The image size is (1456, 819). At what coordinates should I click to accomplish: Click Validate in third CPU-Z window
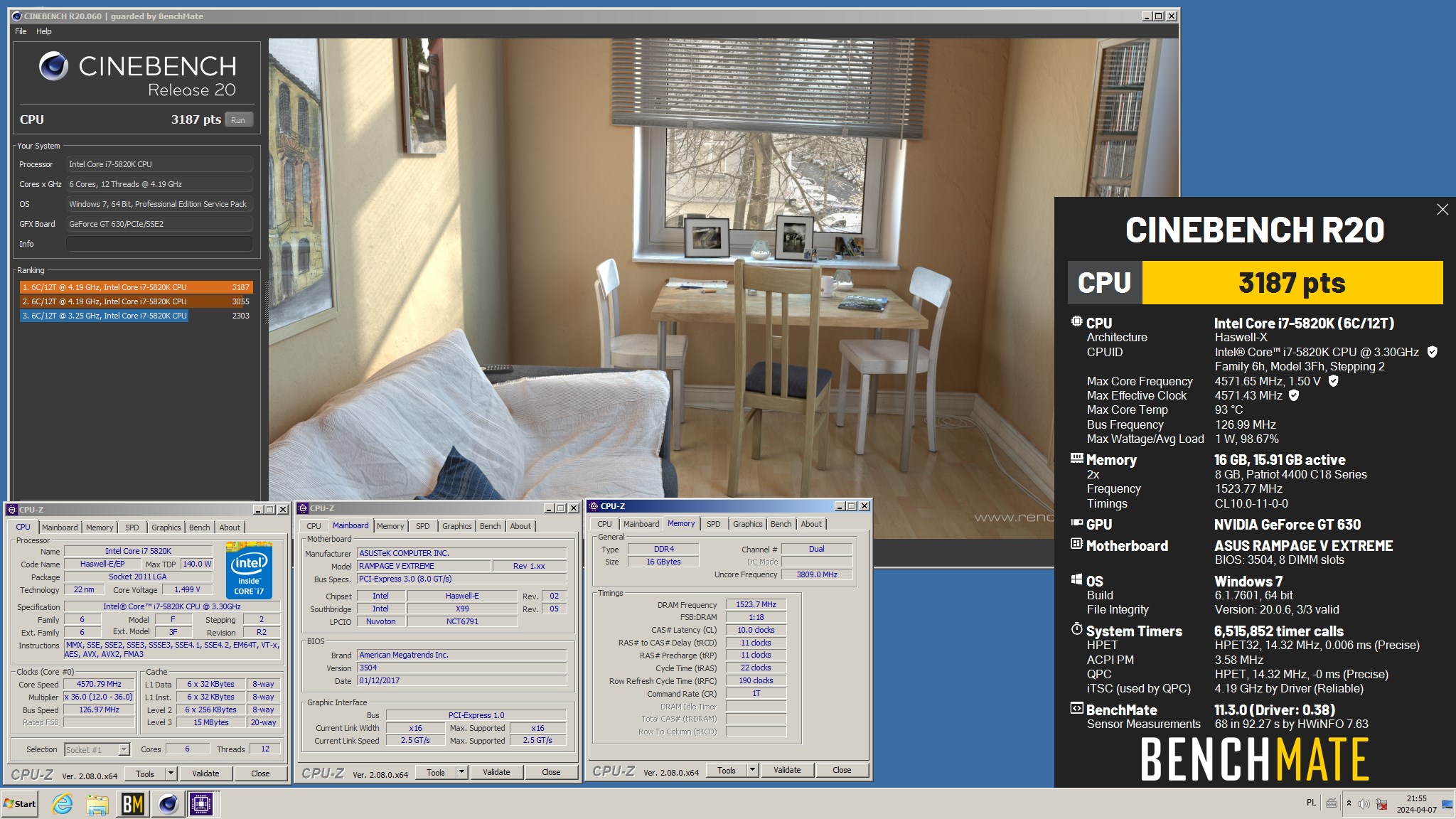click(787, 770)
